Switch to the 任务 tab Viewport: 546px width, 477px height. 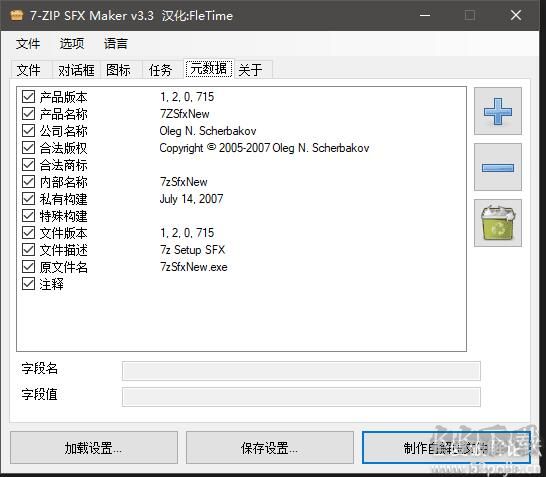162,70
